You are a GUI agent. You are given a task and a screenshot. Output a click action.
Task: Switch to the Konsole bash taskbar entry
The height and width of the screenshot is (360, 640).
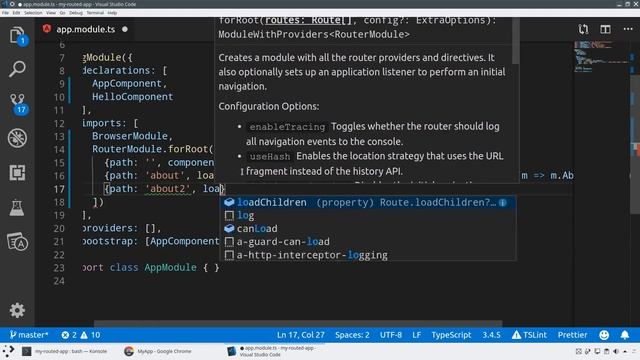point(65,351)
